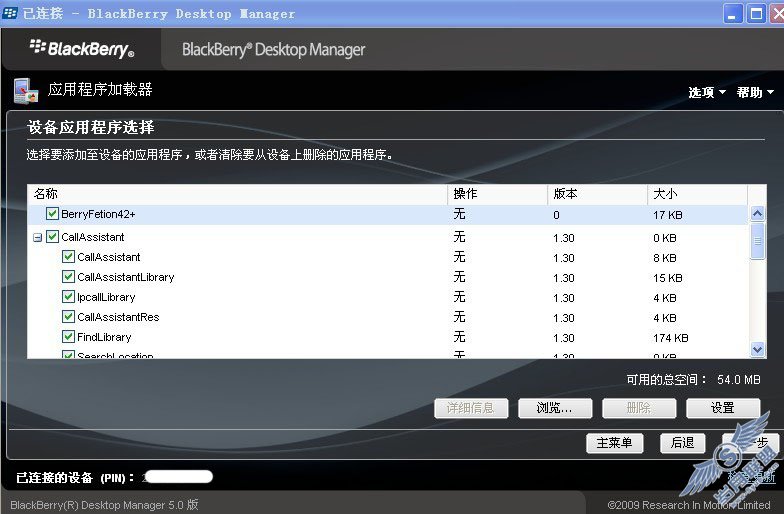
Task: Uncheck the child CallAssistant 8 KB checkbox
Action: (68, 256)
